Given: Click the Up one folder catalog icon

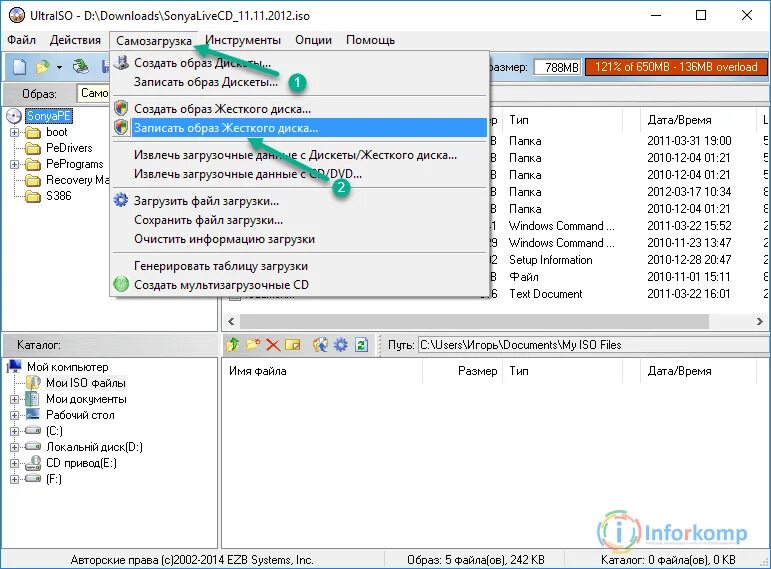Looking at the screenshot, I should pyautogui.click(x=233, y=345).
